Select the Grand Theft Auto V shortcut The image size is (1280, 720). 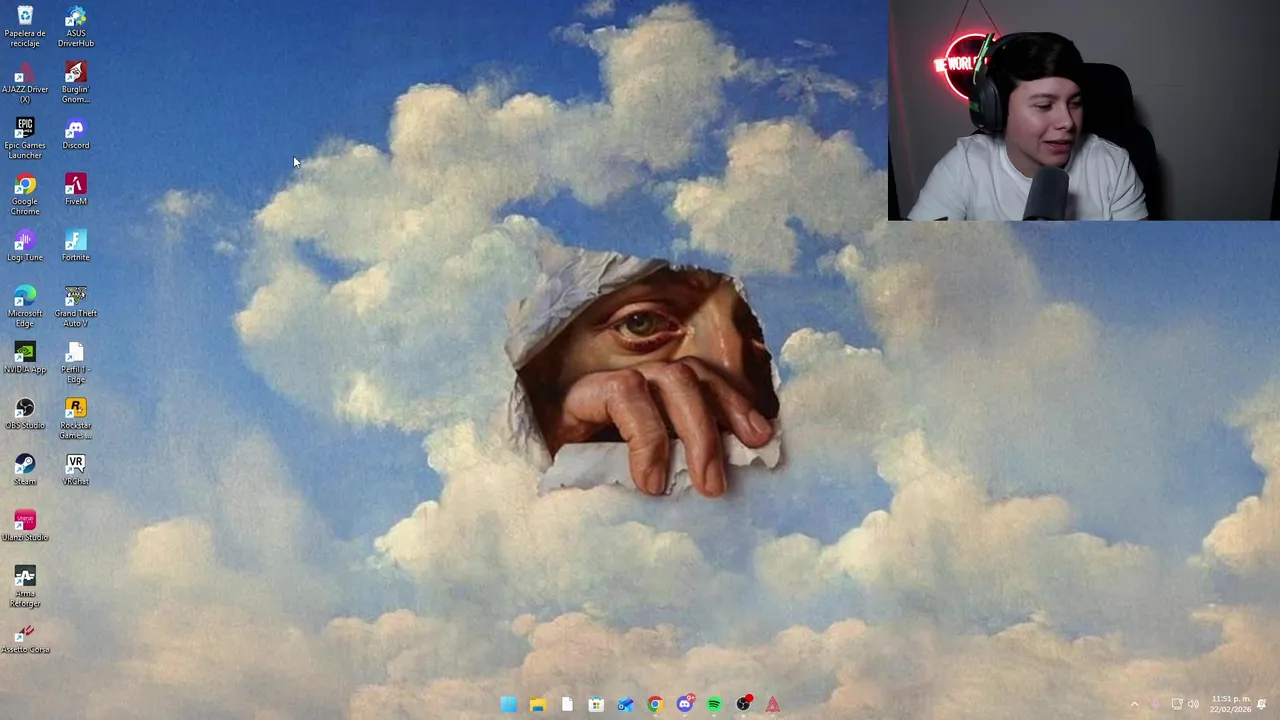(x=75, y=307)
